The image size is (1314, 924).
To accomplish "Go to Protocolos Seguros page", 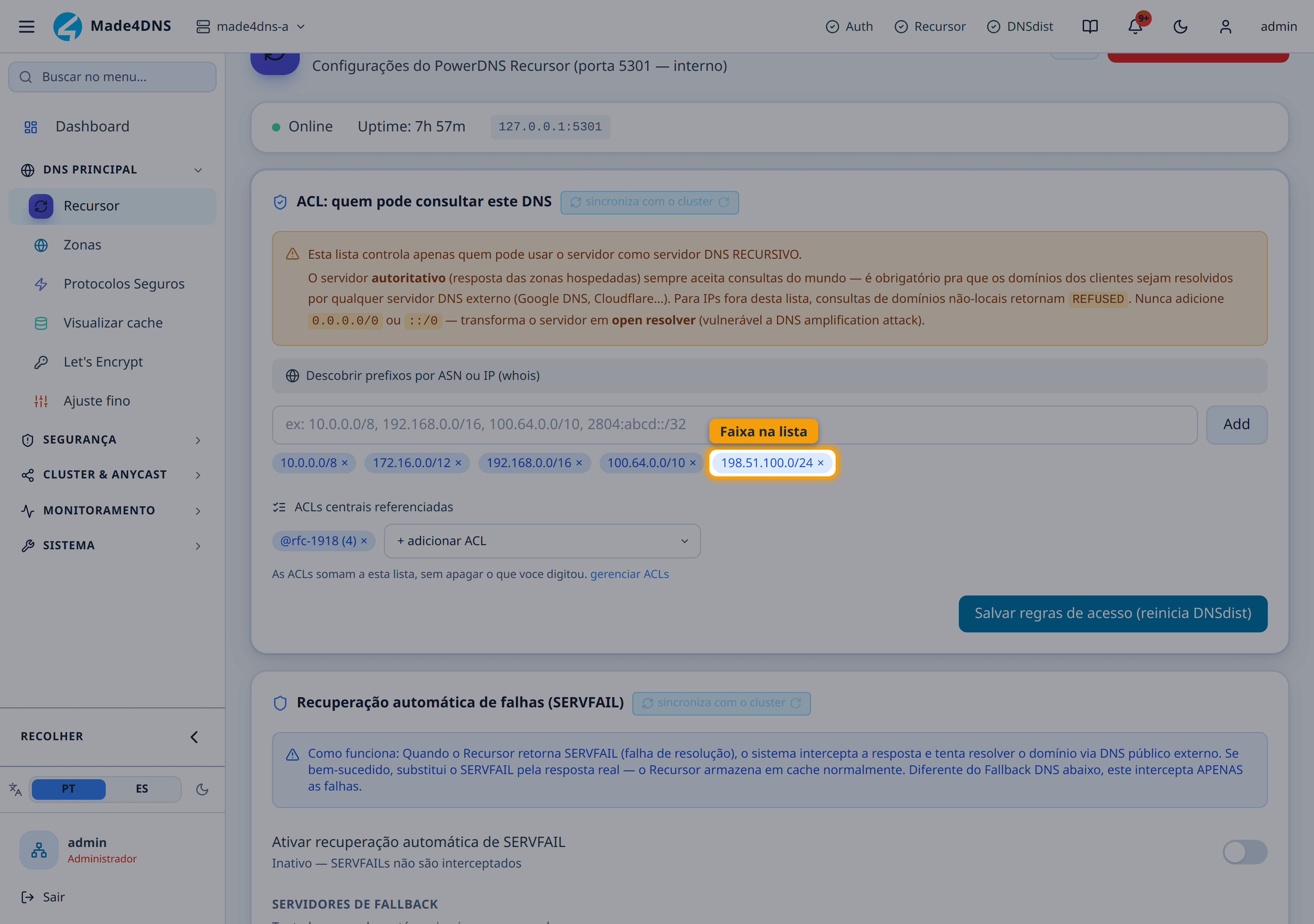I will click(x=112, y=284).
